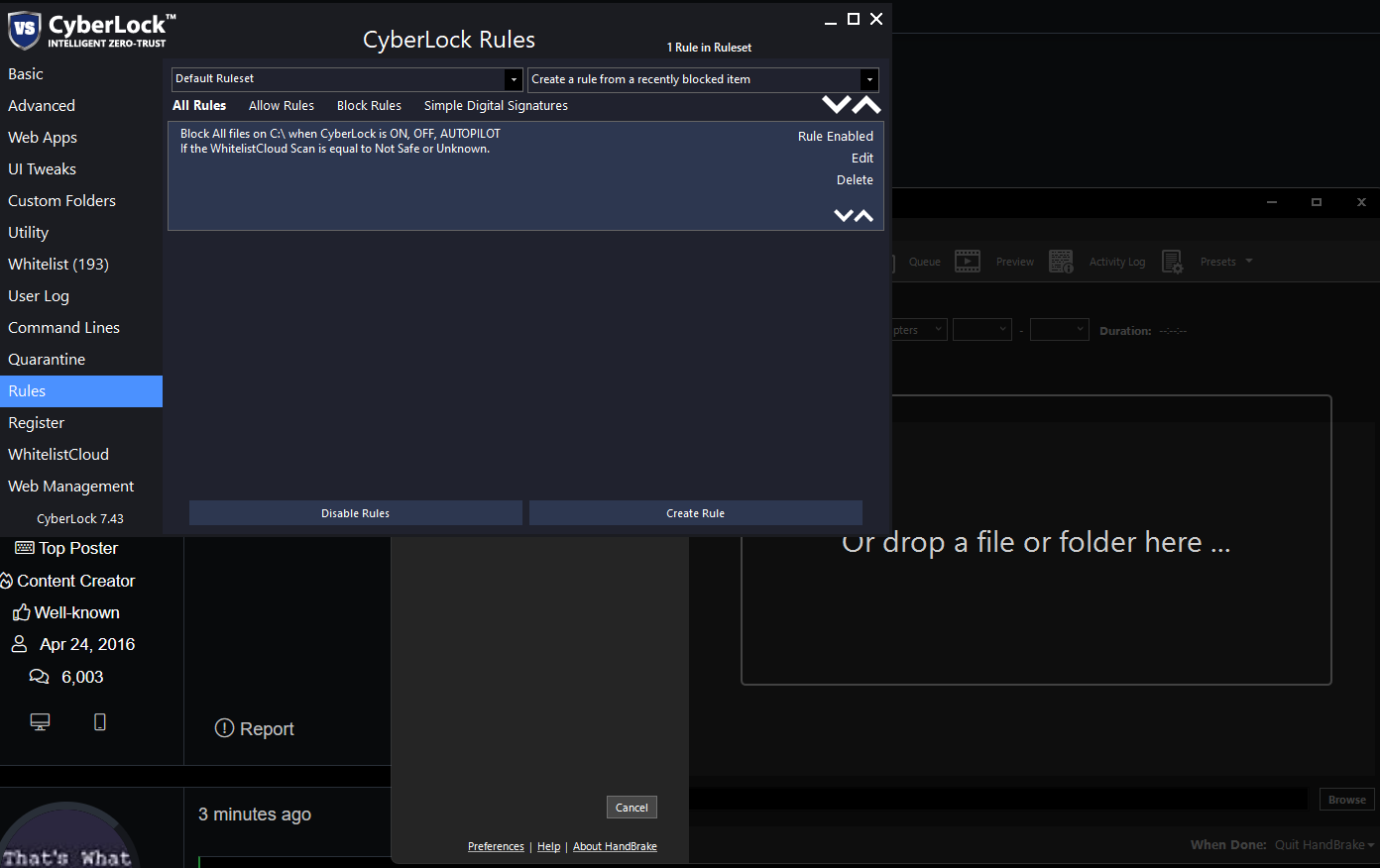The height and width of the screenshot is (868, 1380).
Task: Open UI Tweaks in sidebar
Action: point(81,168)
